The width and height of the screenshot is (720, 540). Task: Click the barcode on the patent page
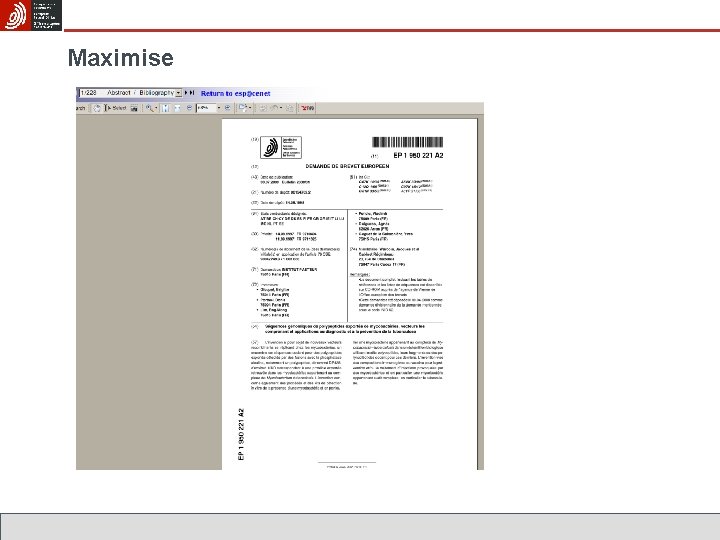(x=408, y=142)
